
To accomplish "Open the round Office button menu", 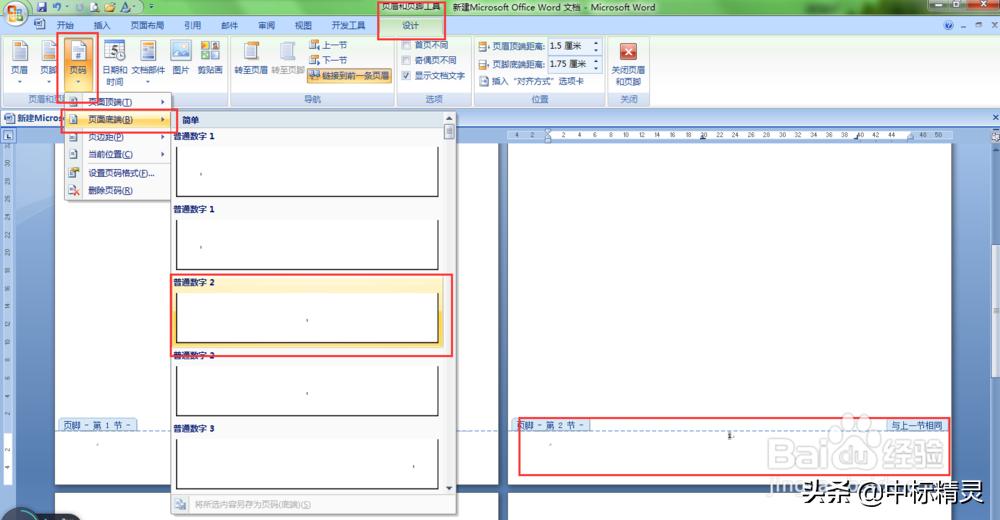I will [x=15, y=11].
